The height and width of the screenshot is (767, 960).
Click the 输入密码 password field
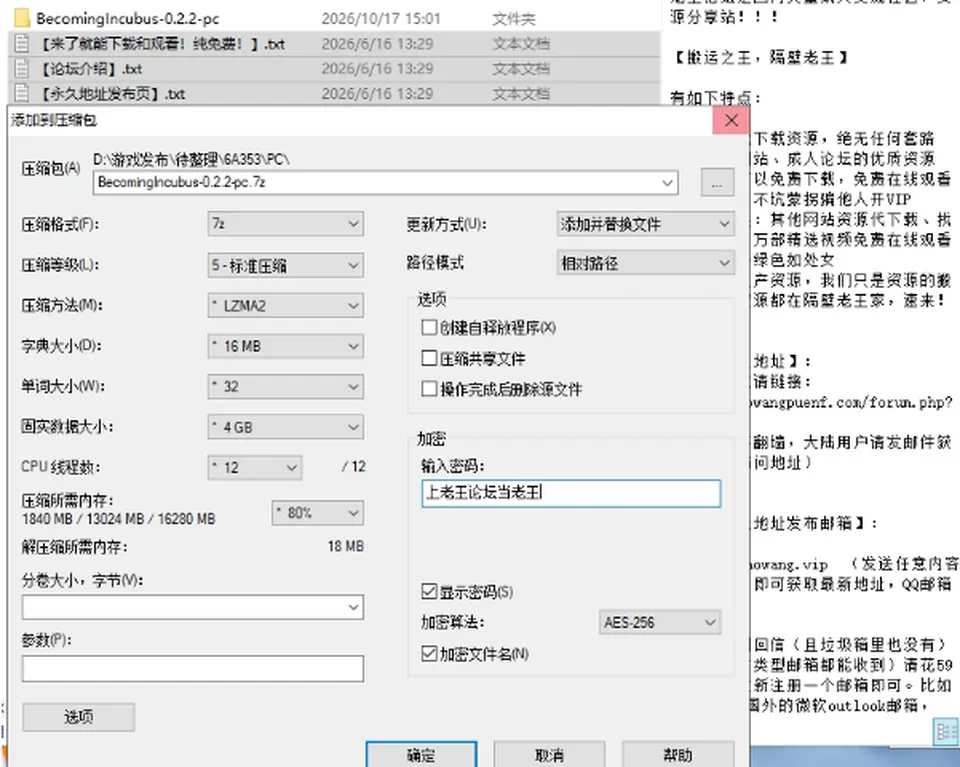coord(571,493)
